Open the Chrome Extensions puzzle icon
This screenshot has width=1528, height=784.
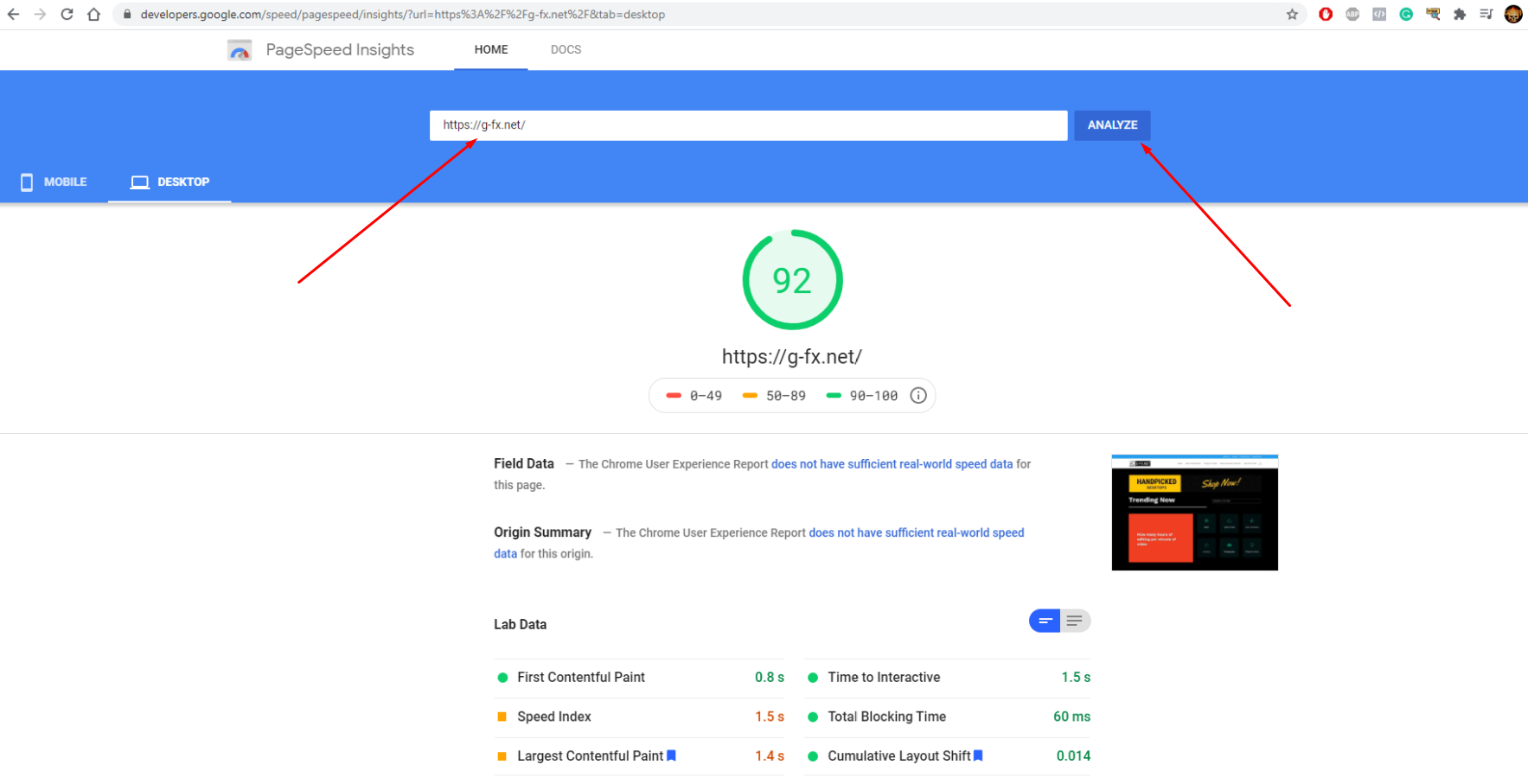(x=1460, y=15)
